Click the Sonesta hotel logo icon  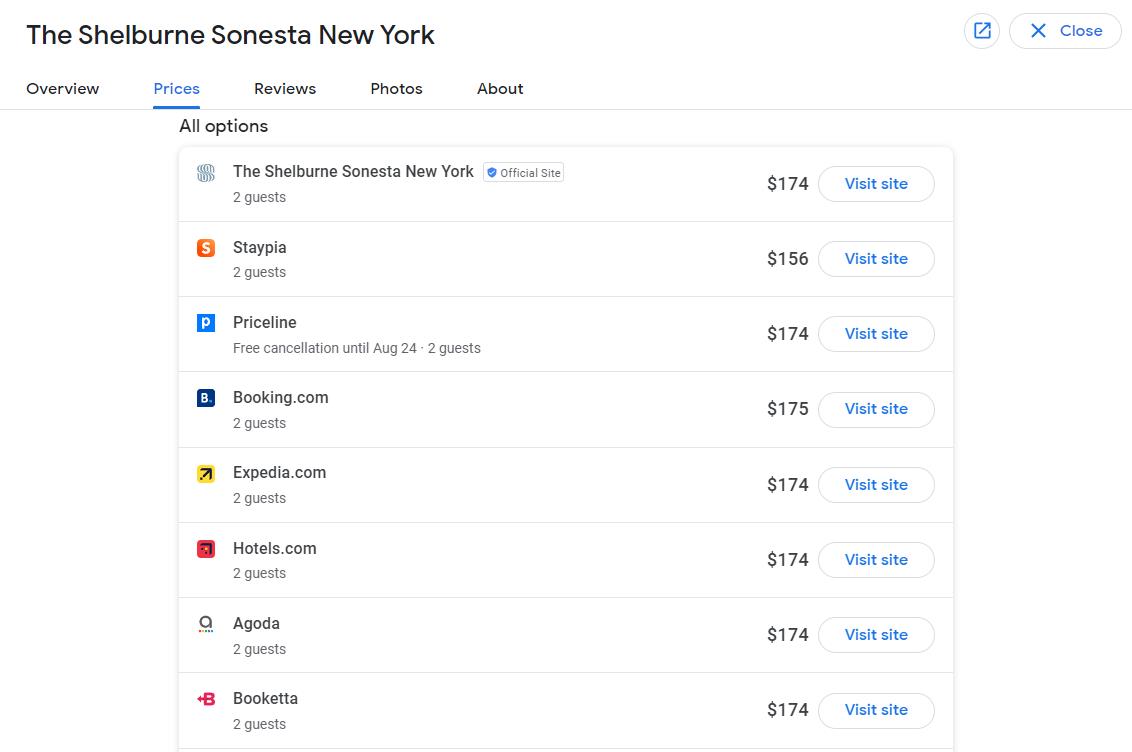(x=205, y=172)
